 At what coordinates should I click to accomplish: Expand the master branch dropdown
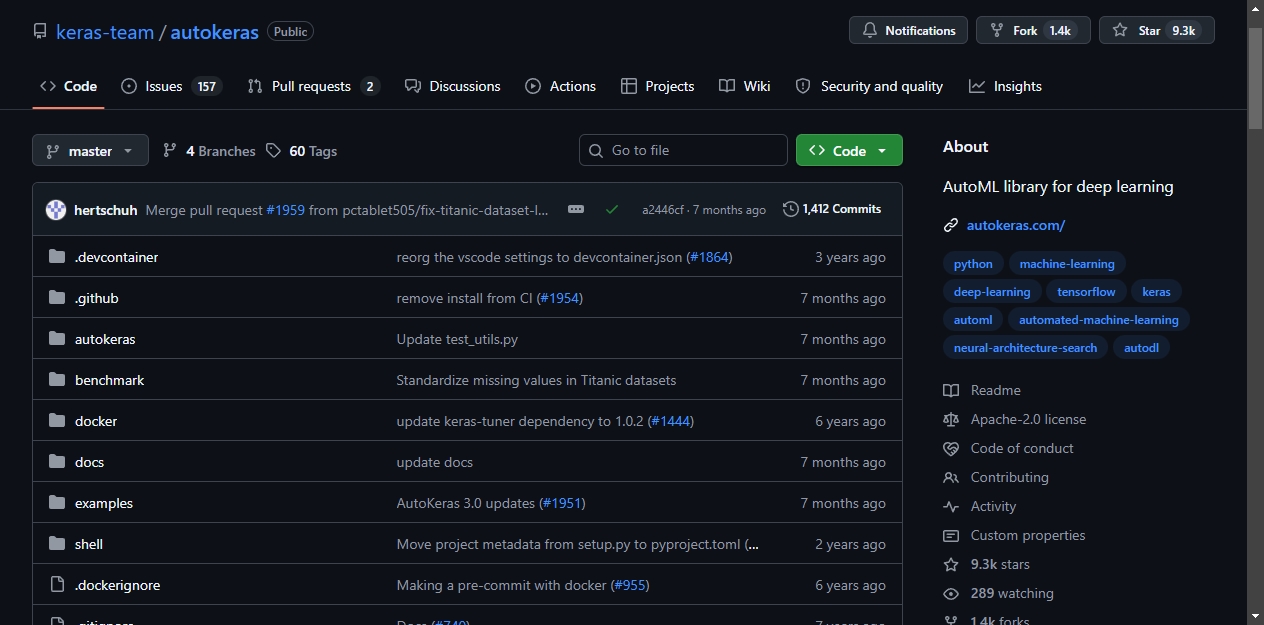(90, 150)
